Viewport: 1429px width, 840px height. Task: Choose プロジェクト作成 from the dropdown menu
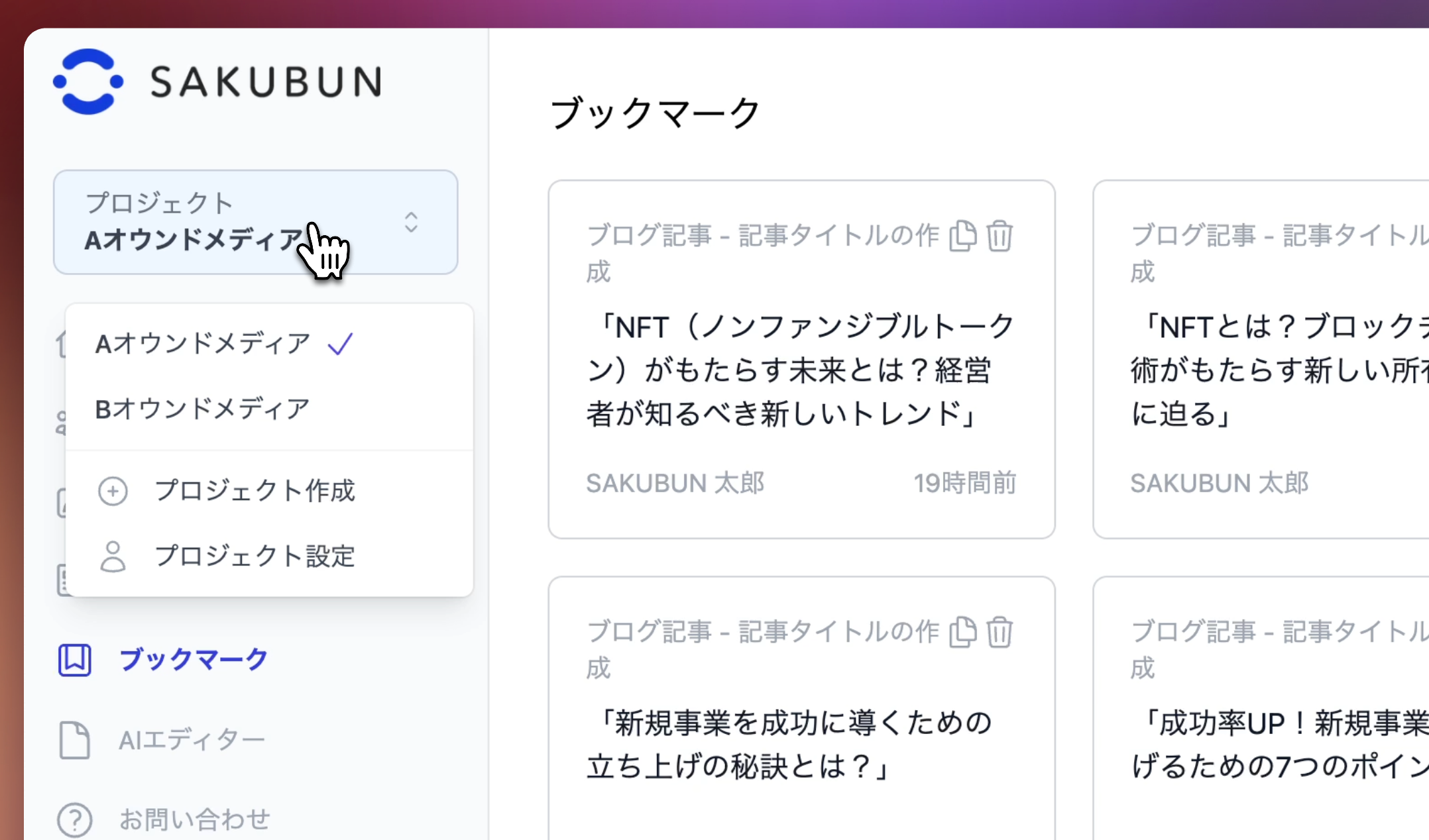click(255, 492)
